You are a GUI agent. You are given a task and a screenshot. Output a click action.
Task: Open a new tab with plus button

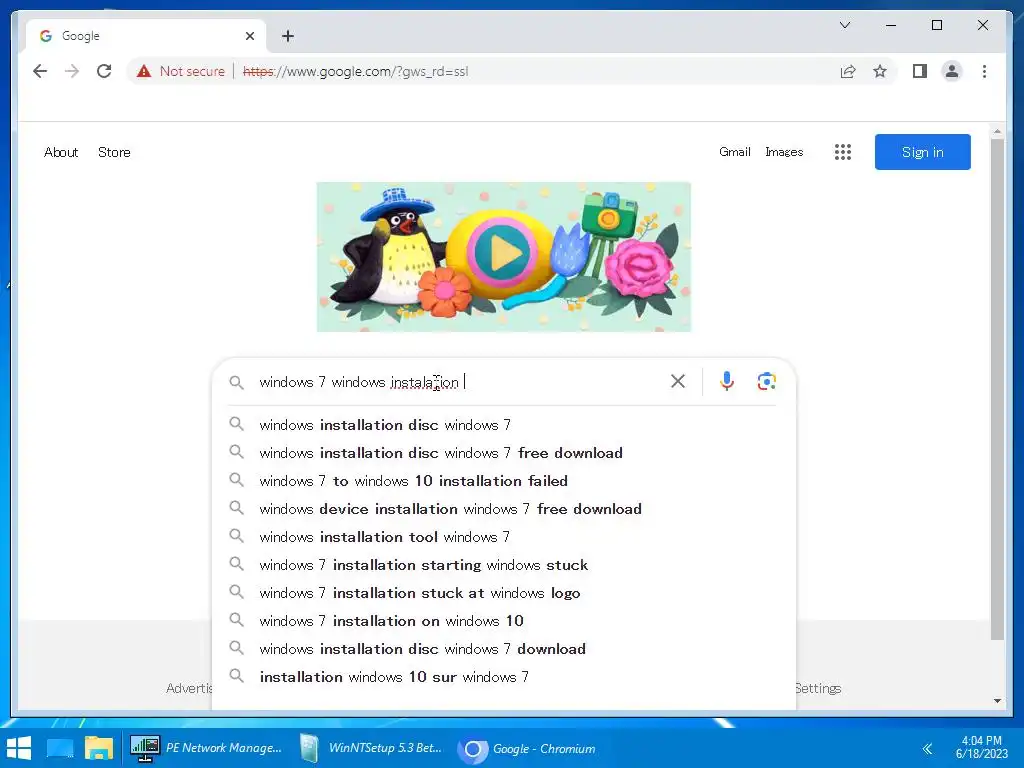click(288, 36)
